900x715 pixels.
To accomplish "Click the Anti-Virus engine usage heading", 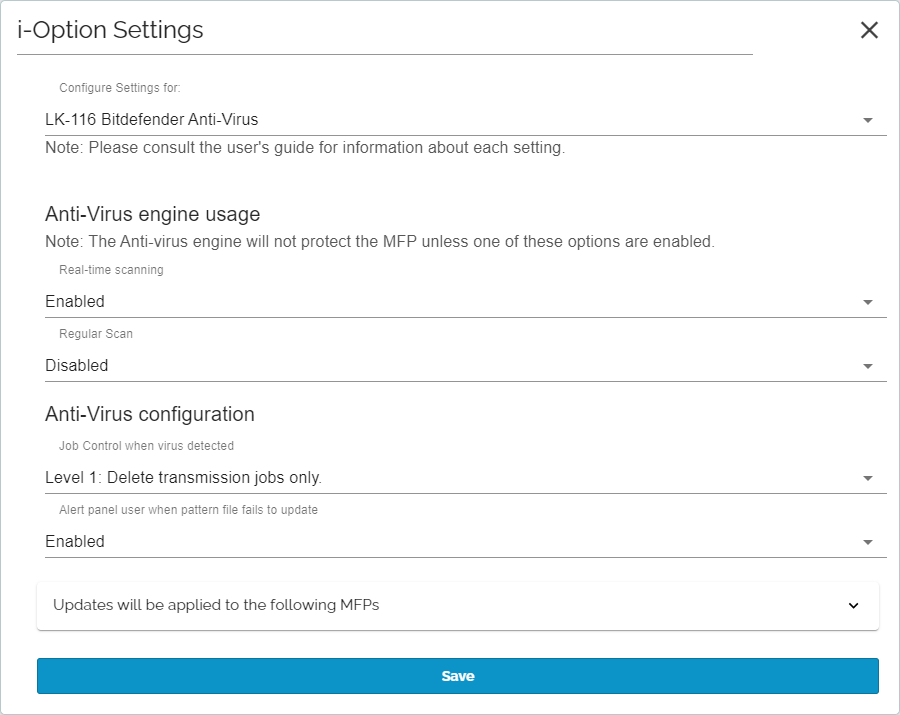I will 153,214.
